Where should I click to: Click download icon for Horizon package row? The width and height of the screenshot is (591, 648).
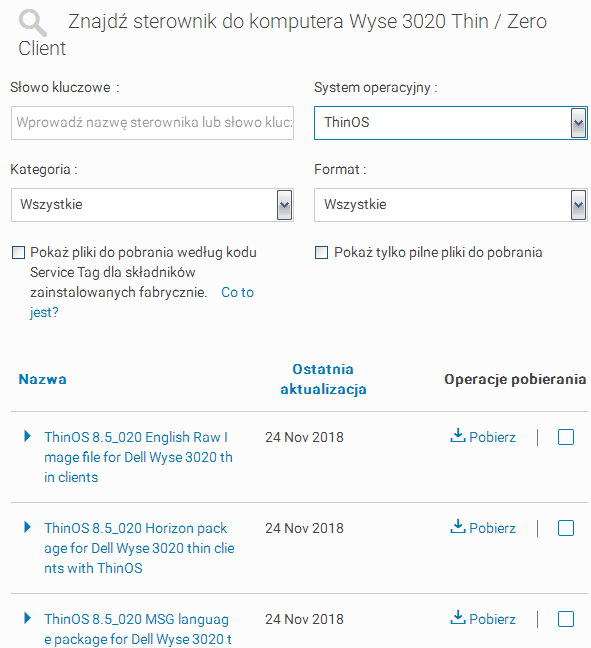(458, 526)
